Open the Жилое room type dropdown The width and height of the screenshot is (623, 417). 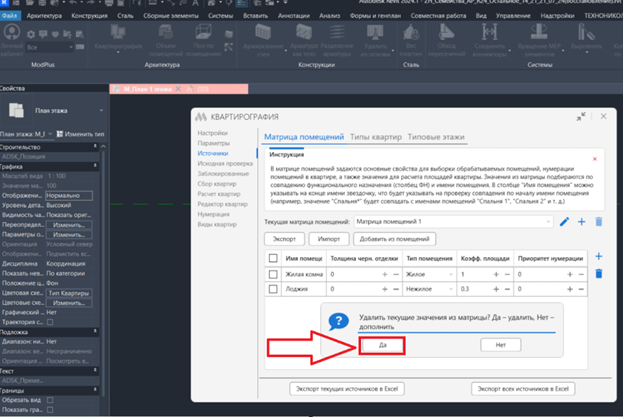(429, 274)
